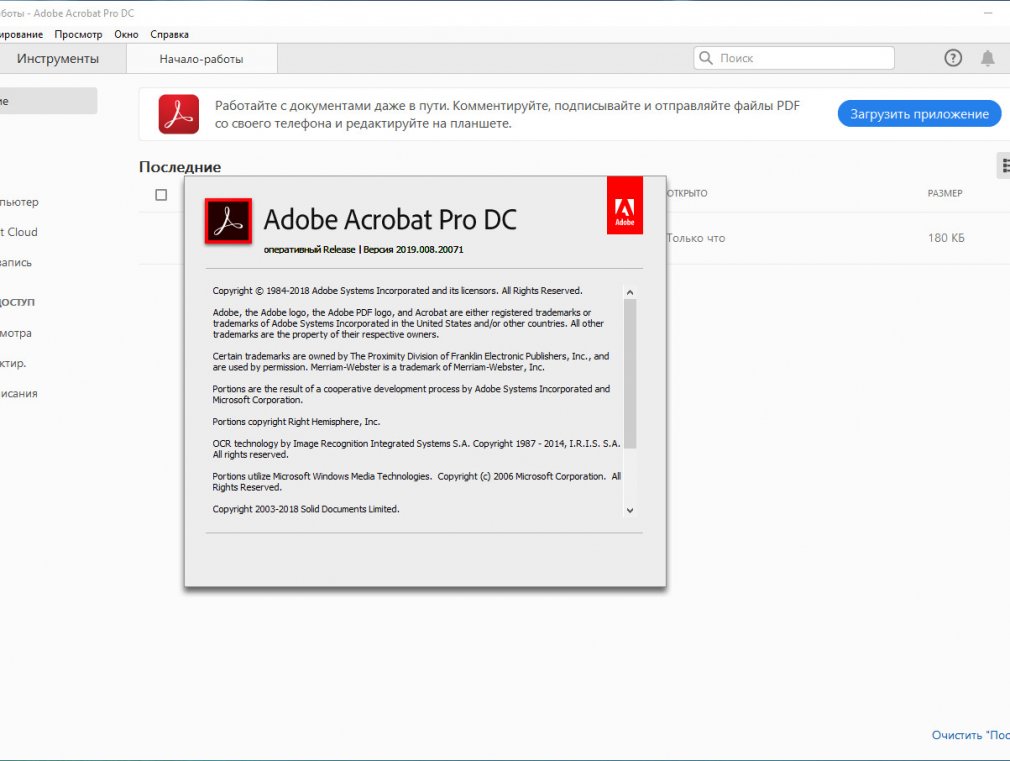Select the Cloud item in sidebar
This screenshot has height=761, width=1010.
click(x=19, y=232)
